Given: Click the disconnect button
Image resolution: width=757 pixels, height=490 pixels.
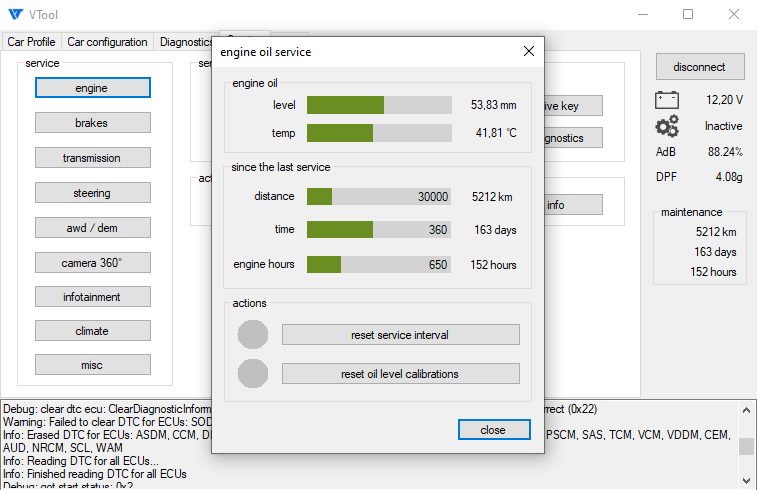Looking at the screenshot, I should tap(700, 67).
